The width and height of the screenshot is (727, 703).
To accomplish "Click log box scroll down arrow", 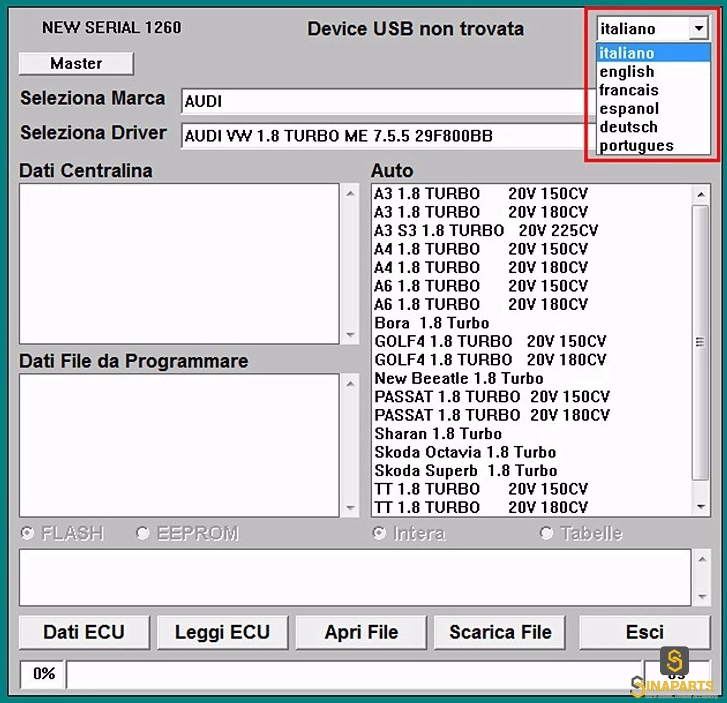I will [x=702, y=596].
